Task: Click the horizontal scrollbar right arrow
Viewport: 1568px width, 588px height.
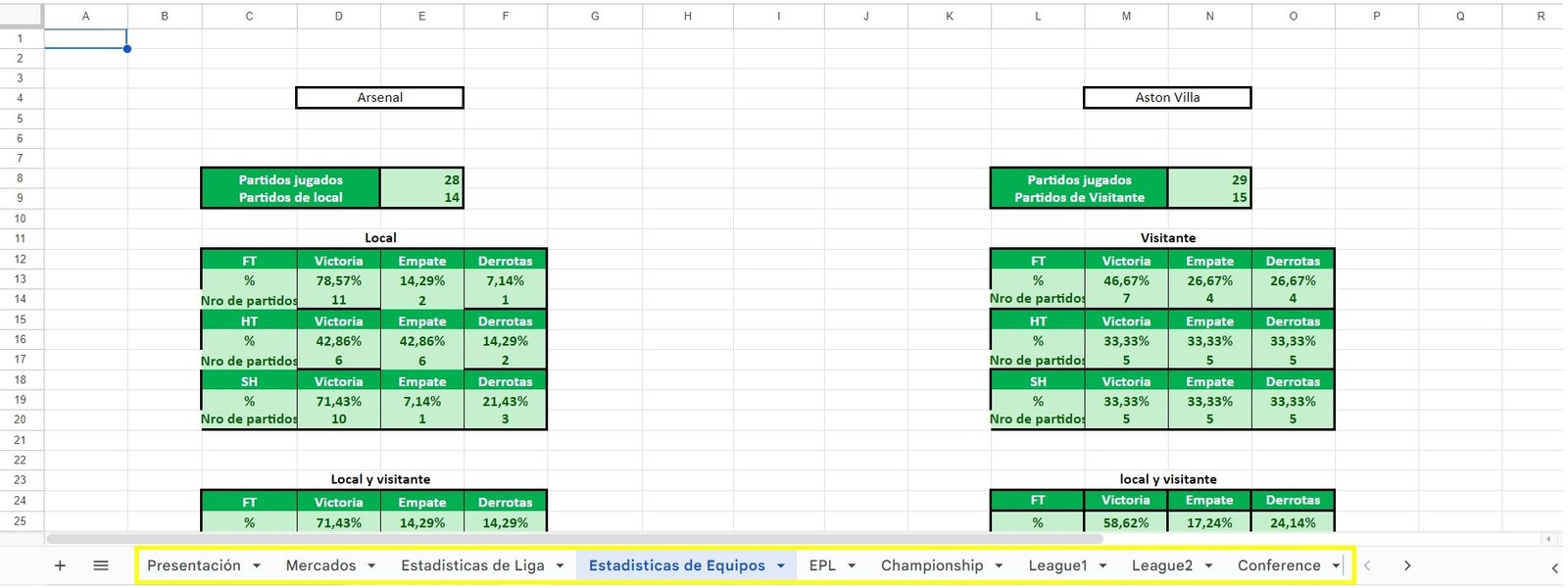Action: [x=1548, y=539]
